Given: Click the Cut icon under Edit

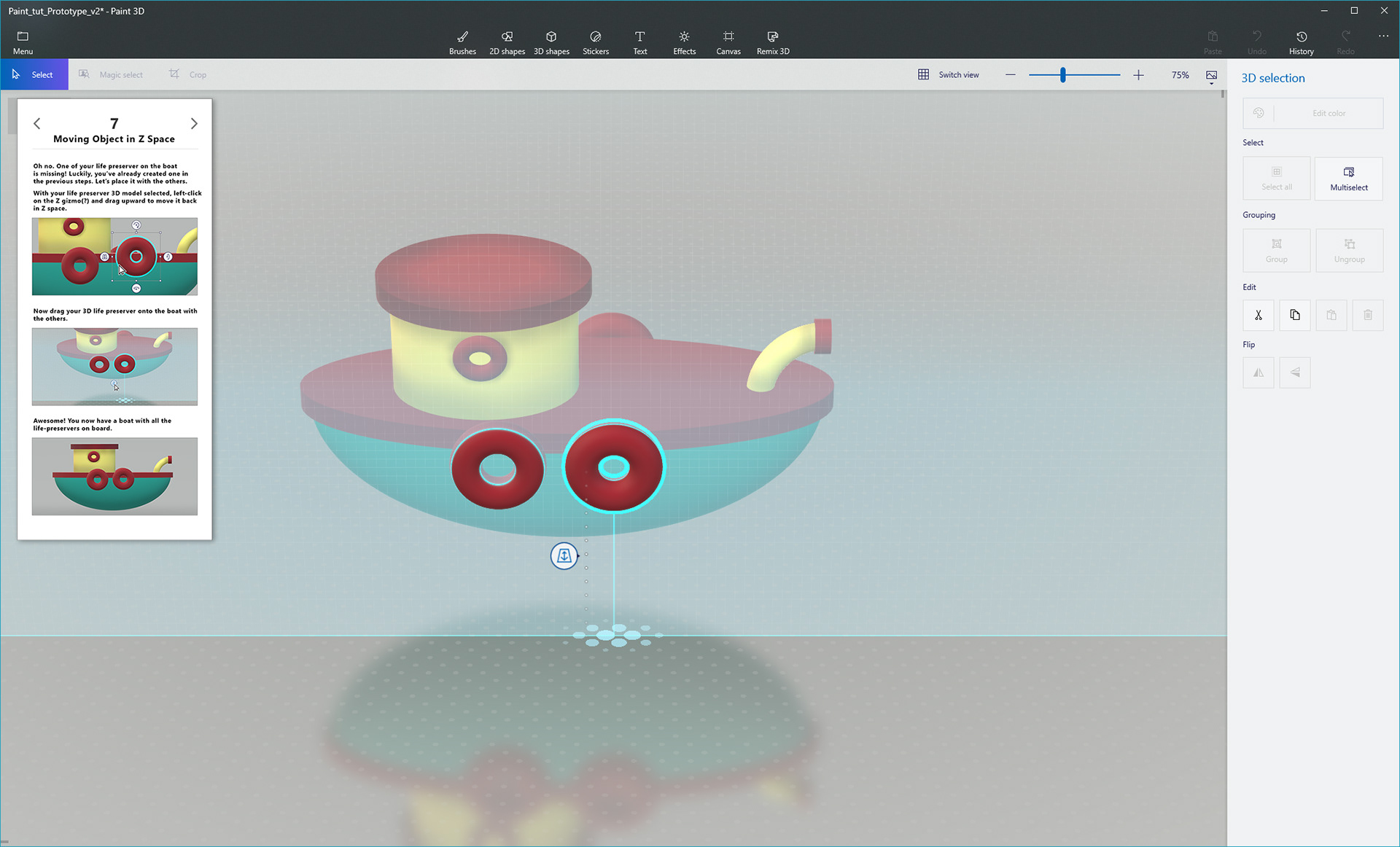Looking at the screenshot, I should 1258,315.
